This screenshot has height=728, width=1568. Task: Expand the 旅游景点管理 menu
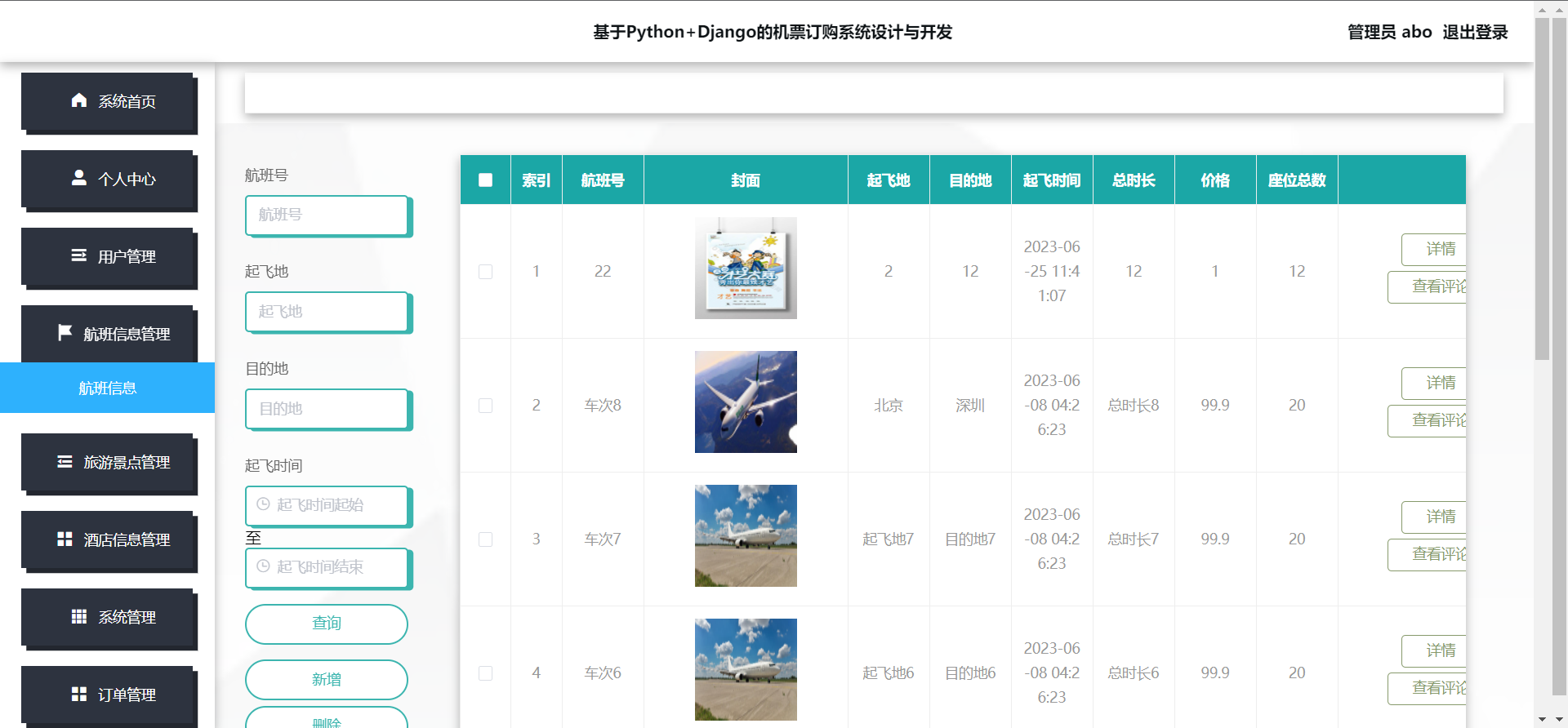point(107,462)
